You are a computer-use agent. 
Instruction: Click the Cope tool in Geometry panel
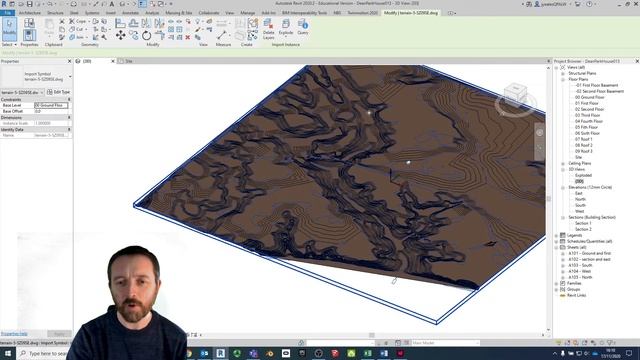click(x=78, y=21)
